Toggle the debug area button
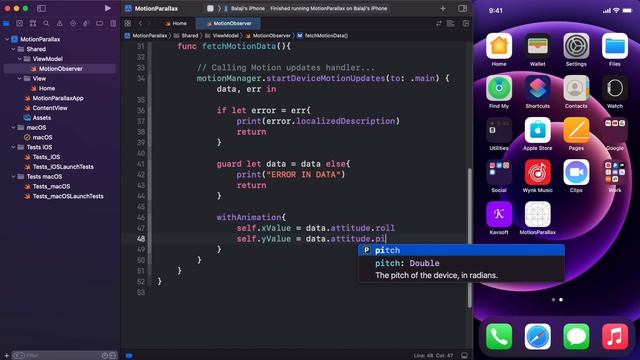 coord(464,356)
